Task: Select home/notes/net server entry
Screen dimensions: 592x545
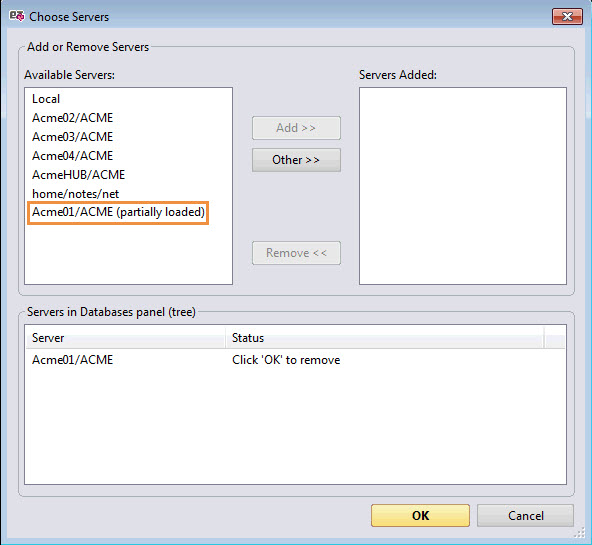Action: [x=76, y=194]
